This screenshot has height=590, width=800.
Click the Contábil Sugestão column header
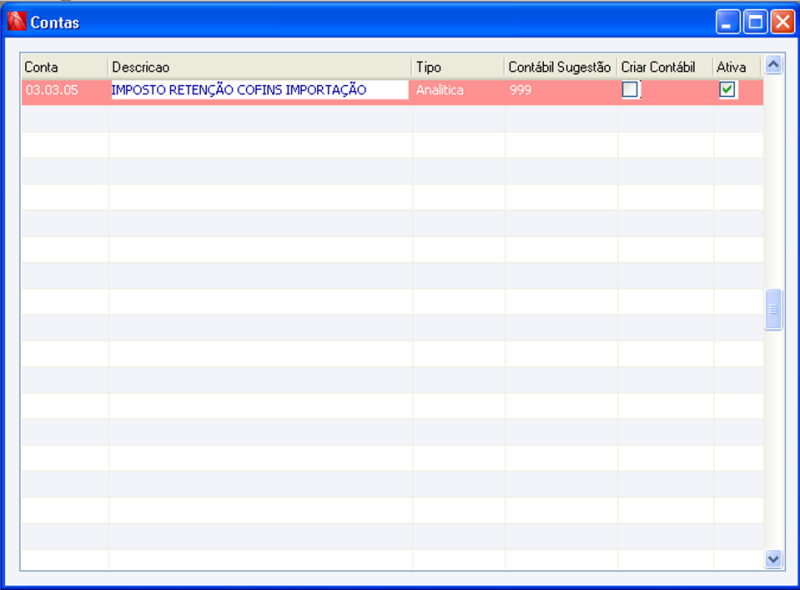[560, 66]
